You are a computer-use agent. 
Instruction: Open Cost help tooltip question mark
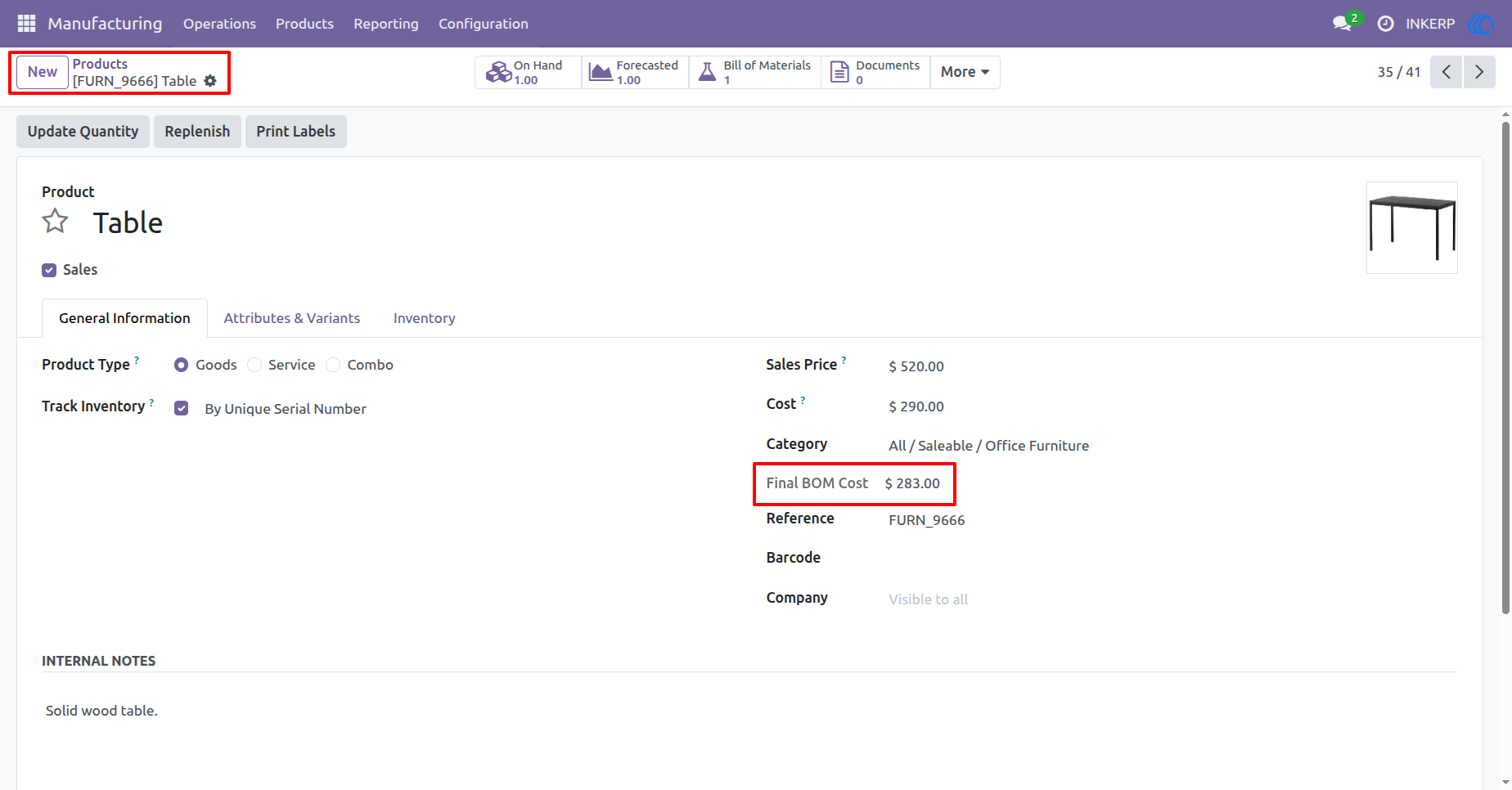coord(803,400)
